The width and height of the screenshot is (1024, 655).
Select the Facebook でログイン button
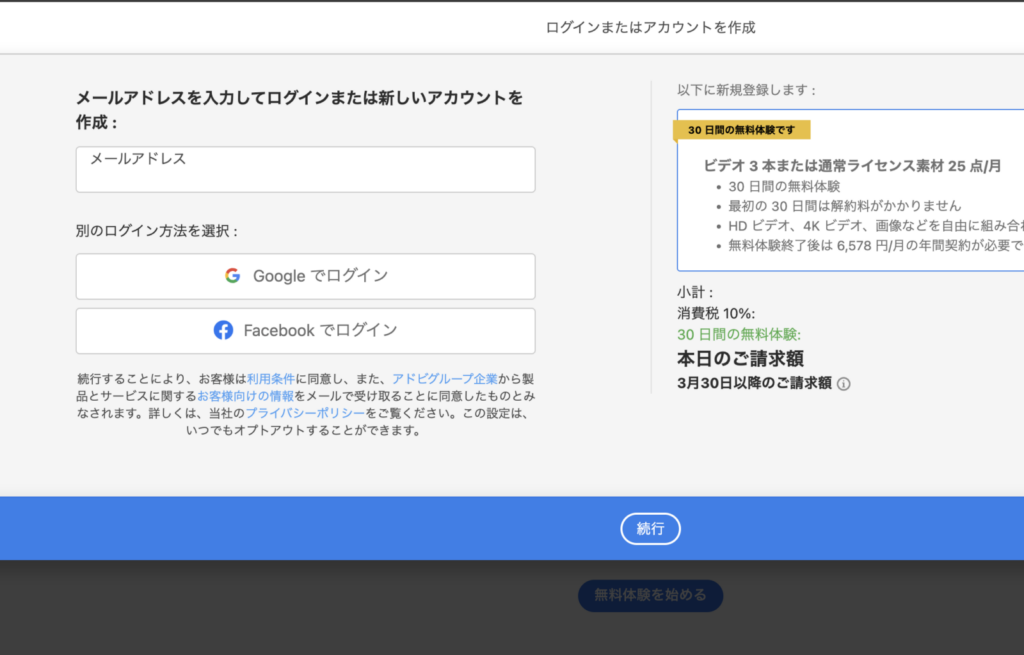(x=305, y=331)
